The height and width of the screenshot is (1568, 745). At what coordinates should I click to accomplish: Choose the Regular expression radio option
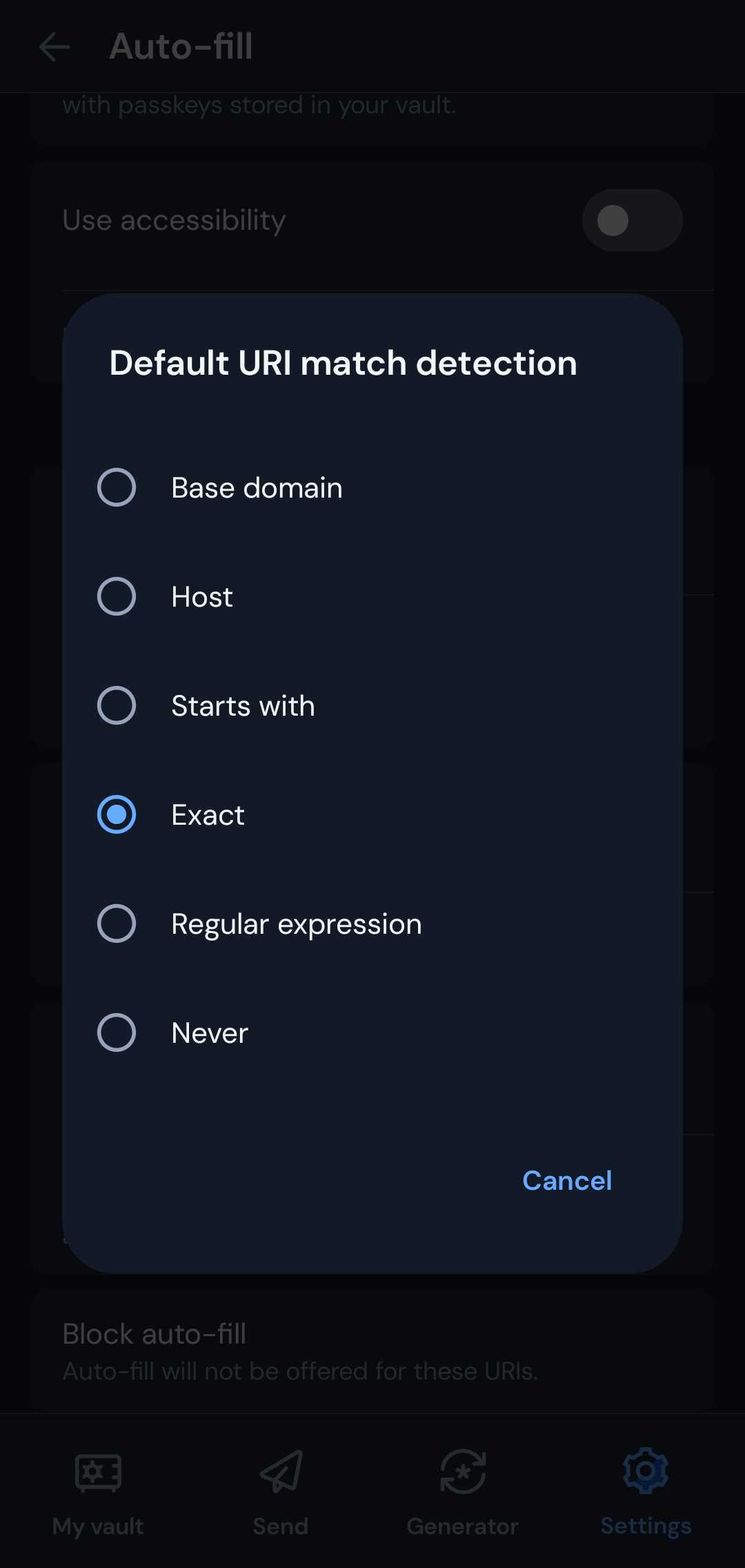[117, 923]
